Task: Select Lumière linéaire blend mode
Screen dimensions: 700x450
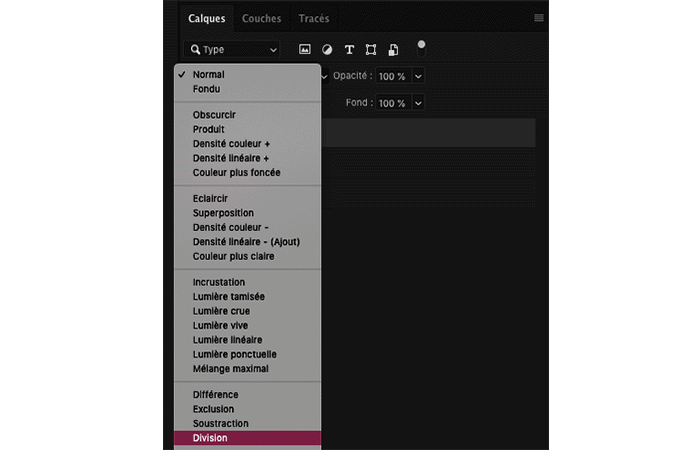Action: (247, 340)
